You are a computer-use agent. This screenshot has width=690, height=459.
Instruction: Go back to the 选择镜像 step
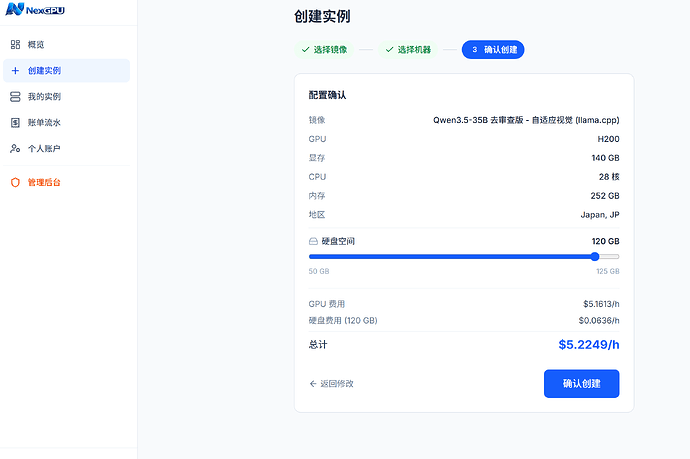tap(324, 50)
